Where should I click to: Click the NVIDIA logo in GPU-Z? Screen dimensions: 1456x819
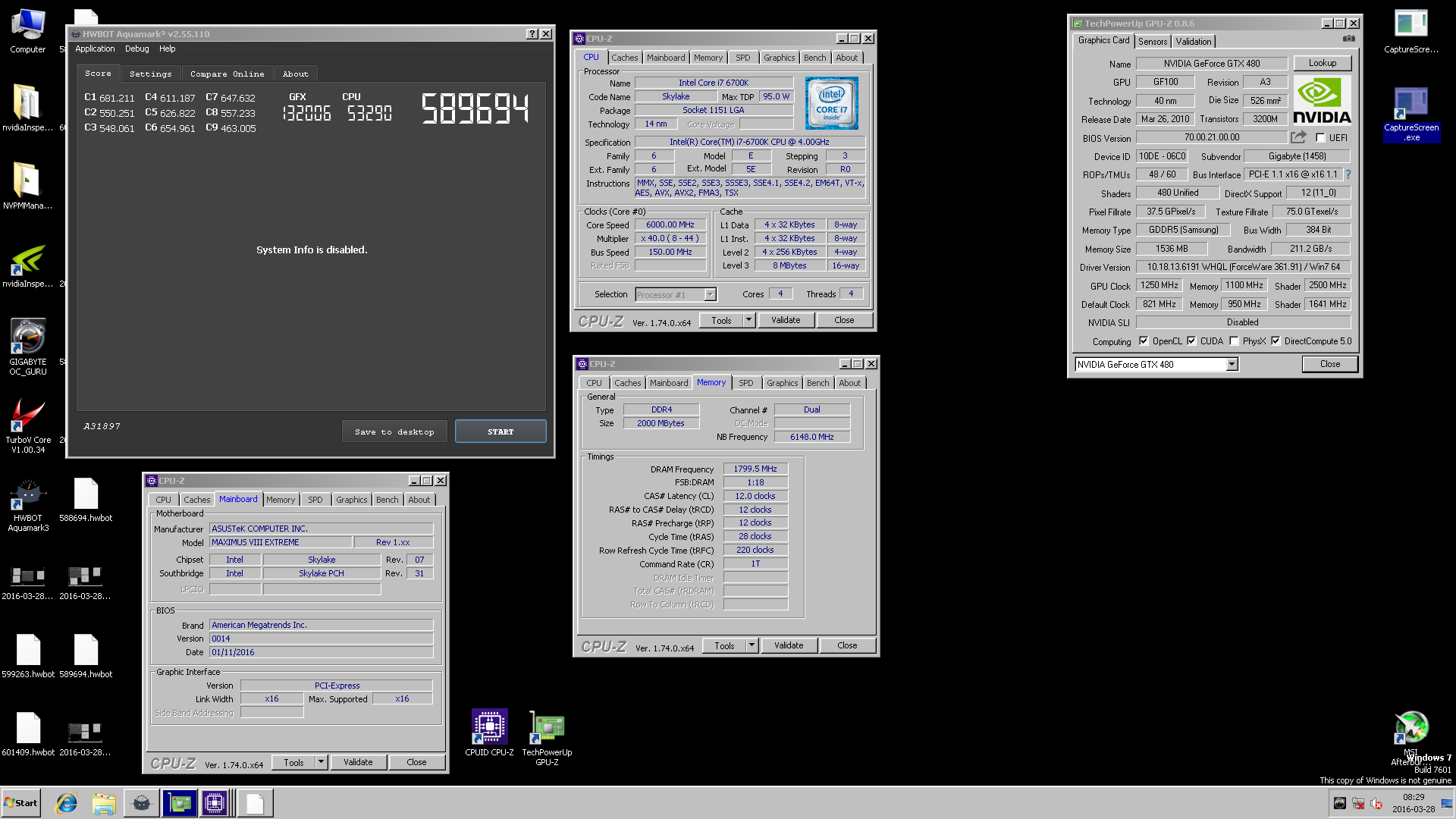[x=1322, y=100]
